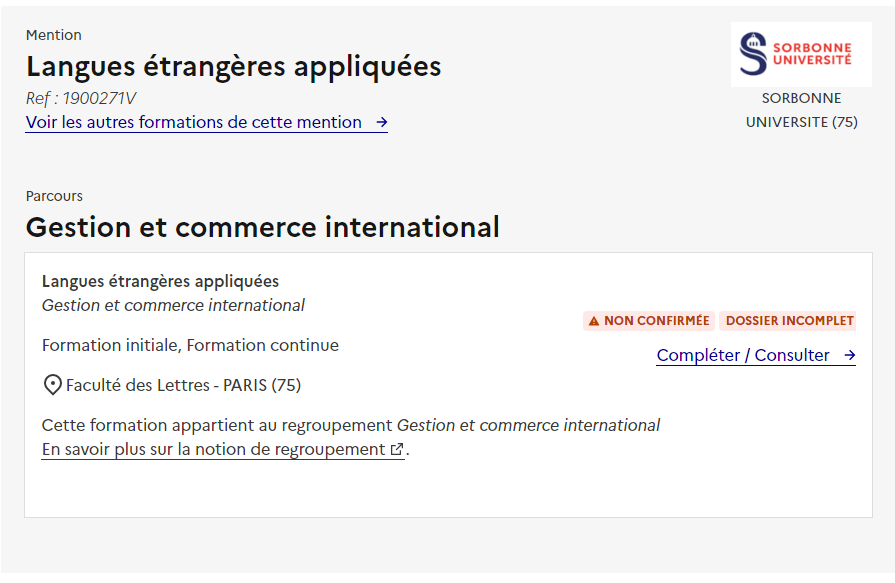This screenshot has width=895, height=583.
Task: Click the Ref : 1900271V reference text
Action: 81,98
